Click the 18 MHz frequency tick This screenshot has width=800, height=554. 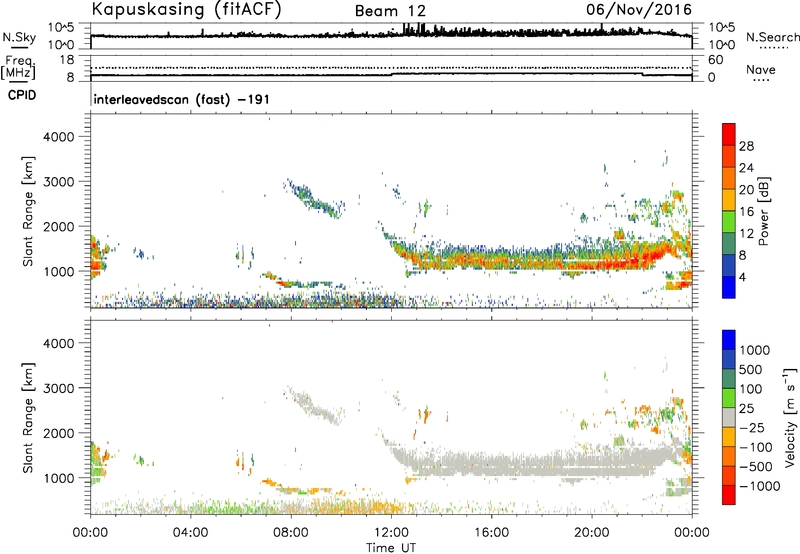click(x=66, y=59)
